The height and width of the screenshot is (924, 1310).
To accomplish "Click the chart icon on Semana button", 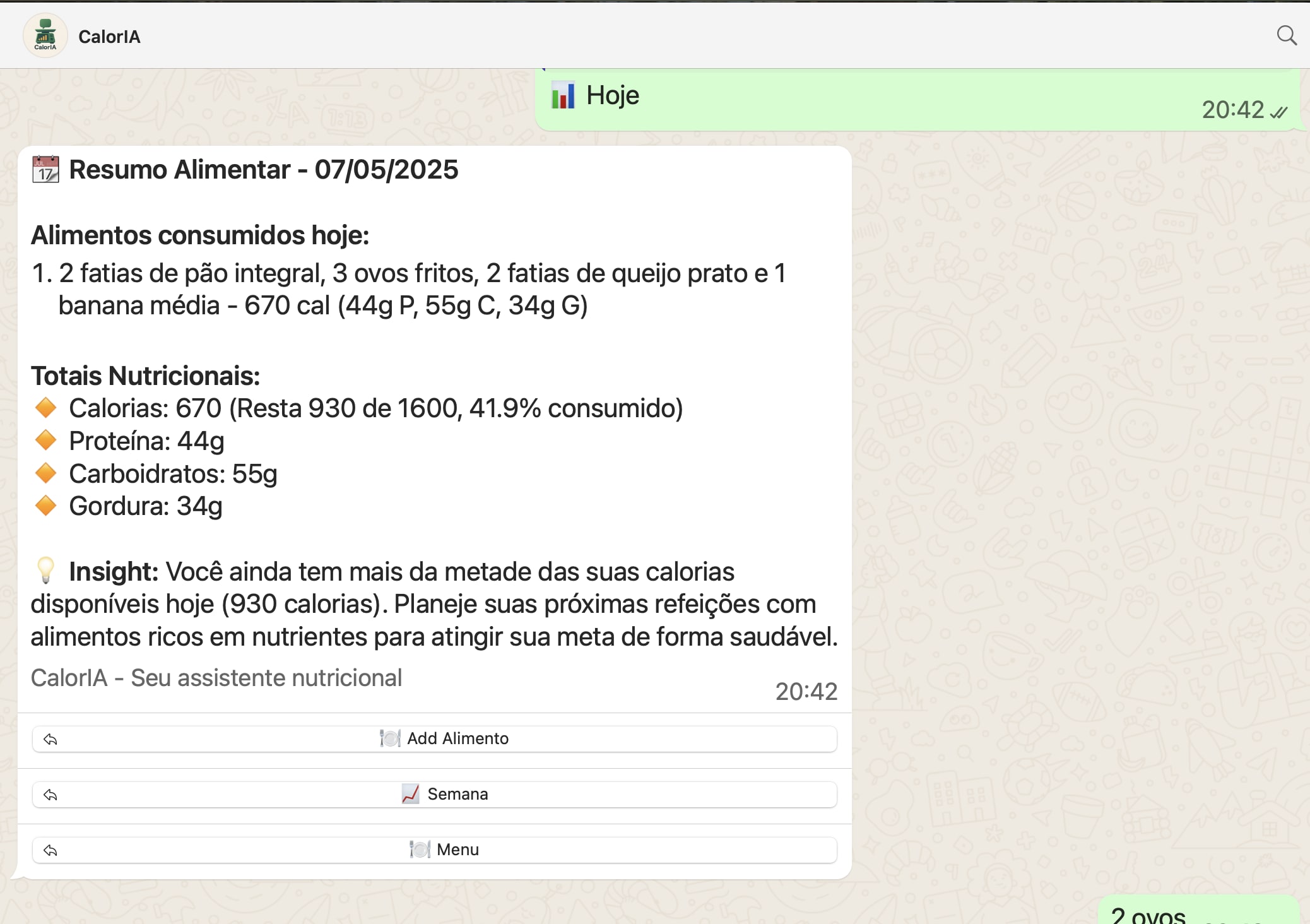I will click(410, 794).
